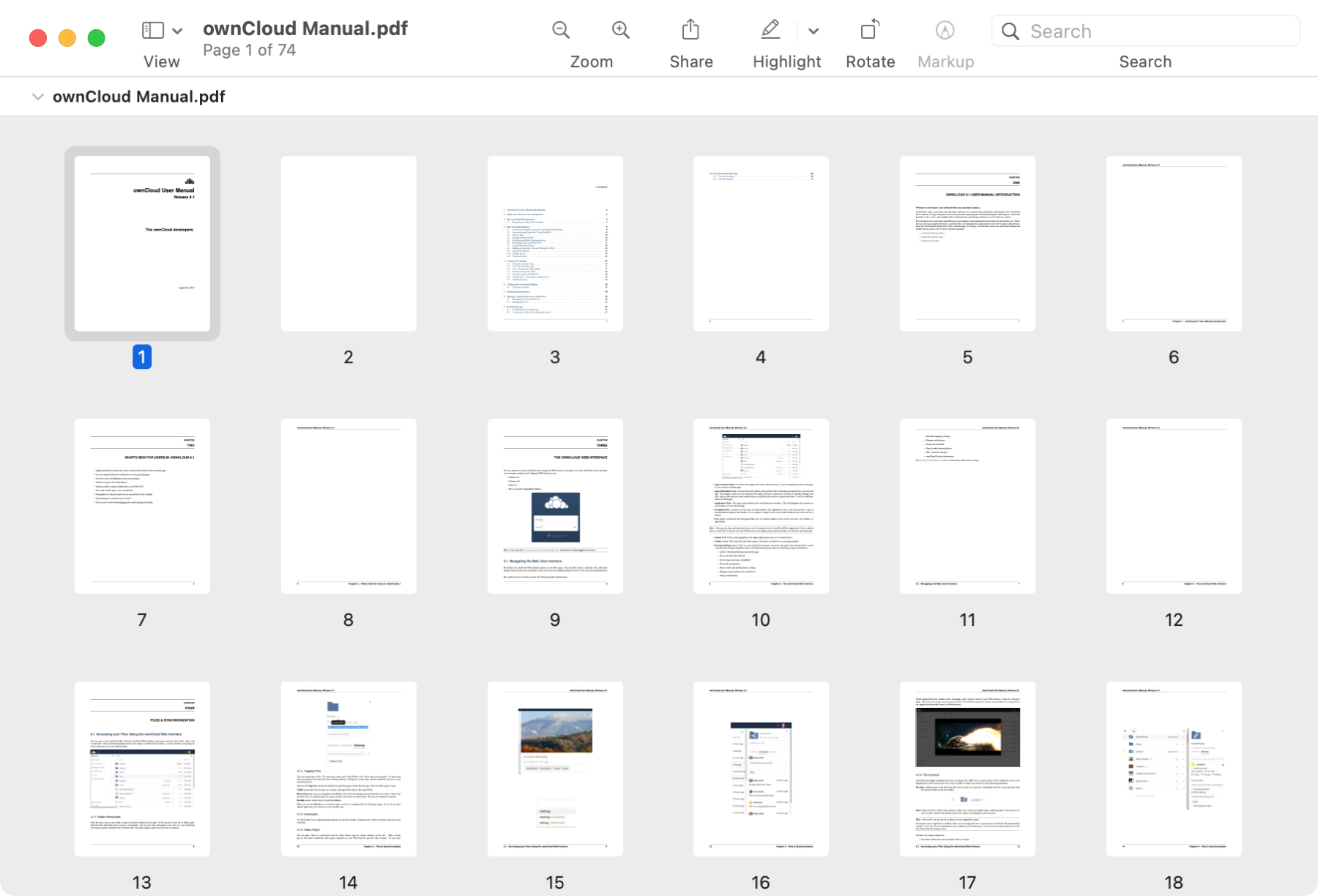Select page 15 landscape photo thumbnail

pyautogui.click(x=555, y=769)
